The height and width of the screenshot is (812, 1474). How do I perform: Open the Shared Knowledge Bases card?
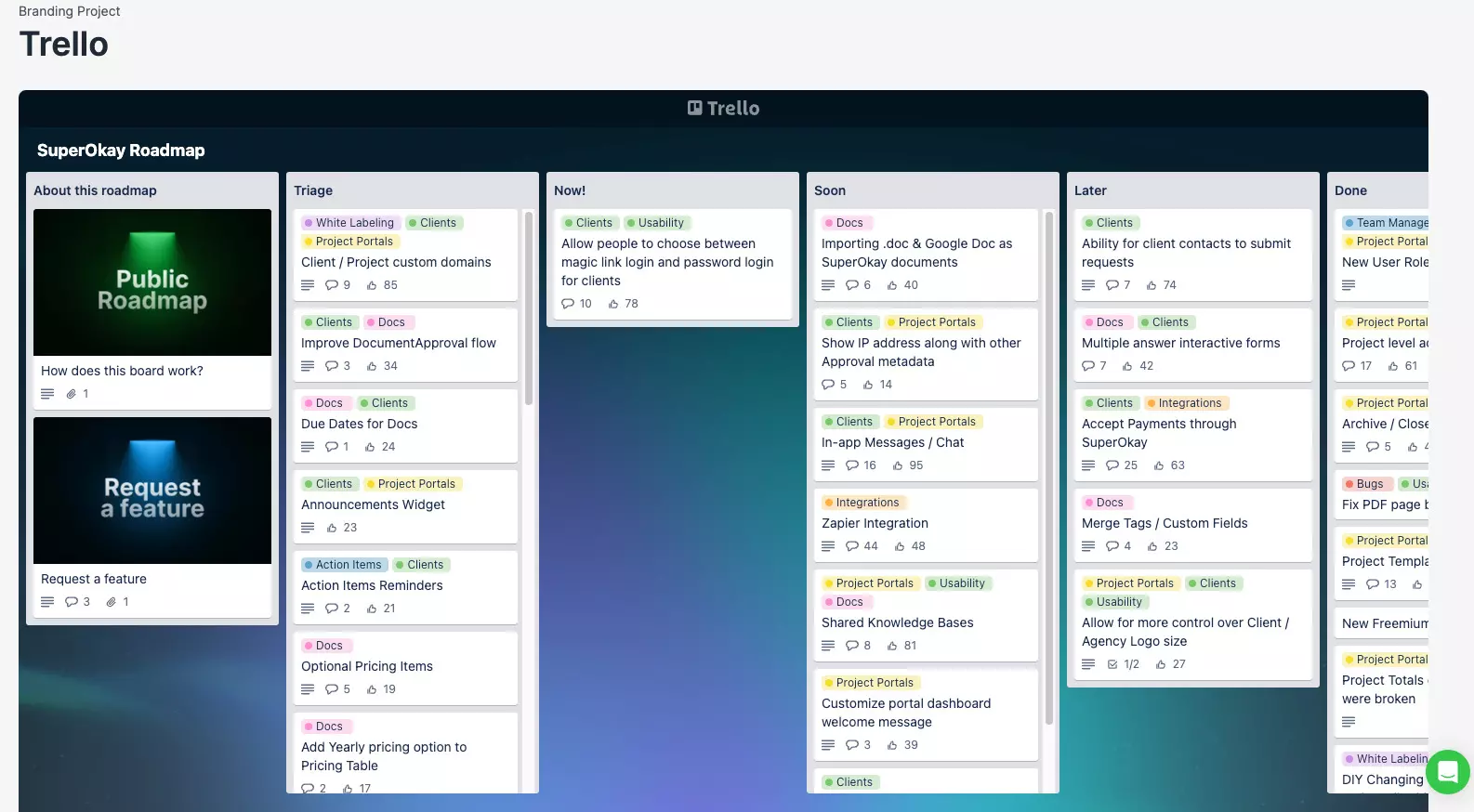[x=926, y=615]
